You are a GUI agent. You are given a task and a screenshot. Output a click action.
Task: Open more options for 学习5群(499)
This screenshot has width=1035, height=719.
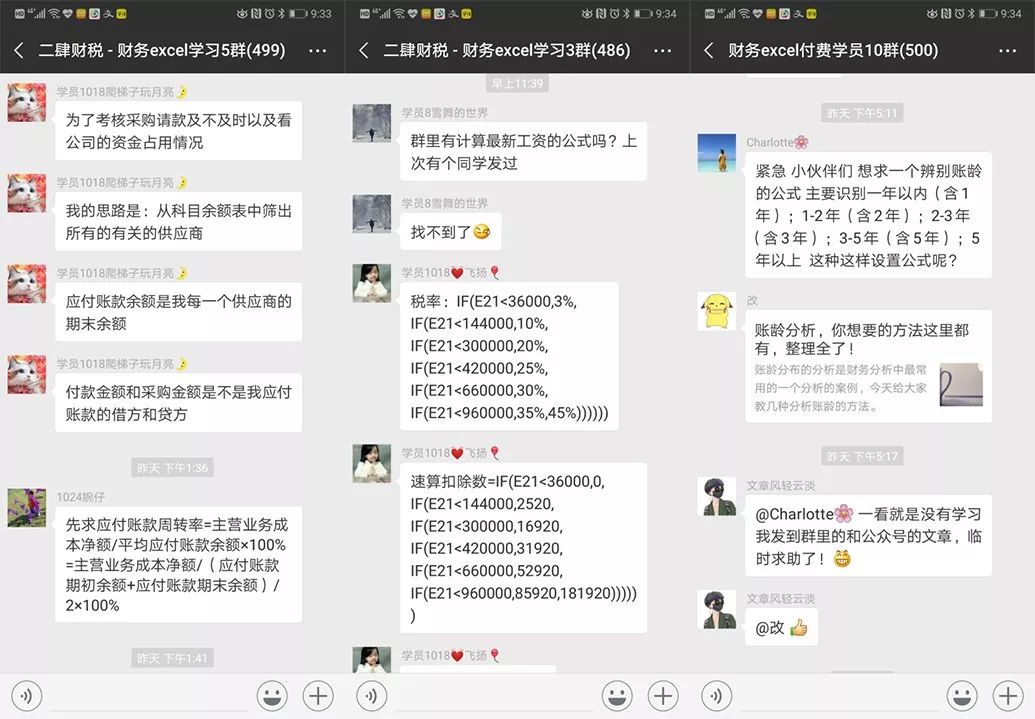click(317, 51)
